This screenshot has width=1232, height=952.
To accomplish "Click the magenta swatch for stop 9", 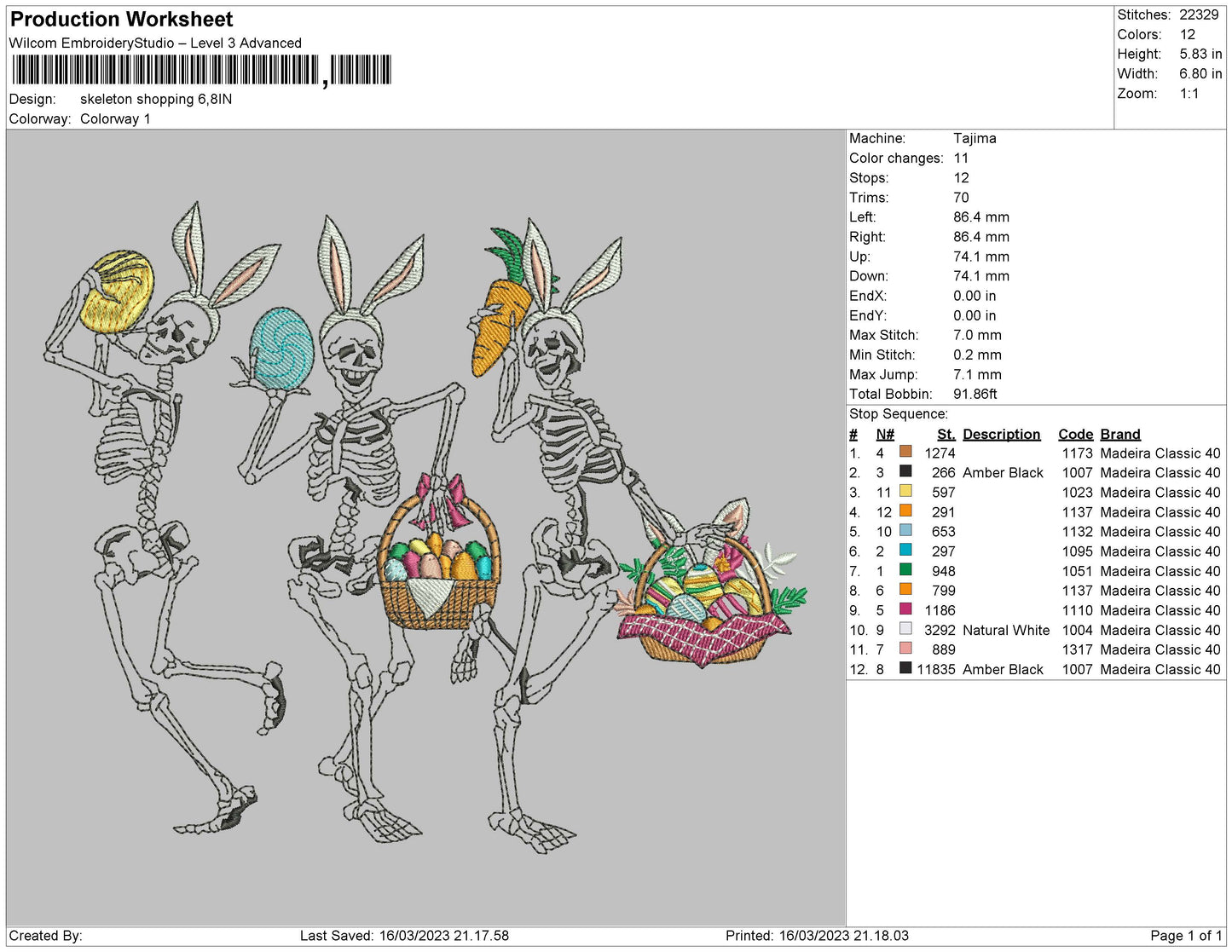I will point(905,609).
